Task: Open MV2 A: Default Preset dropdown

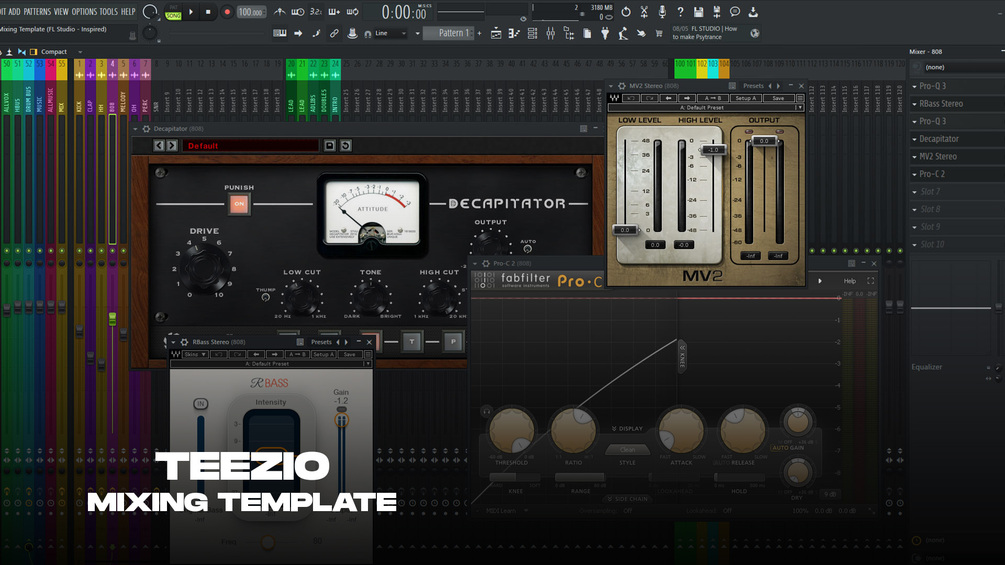Action: [705, 108]
